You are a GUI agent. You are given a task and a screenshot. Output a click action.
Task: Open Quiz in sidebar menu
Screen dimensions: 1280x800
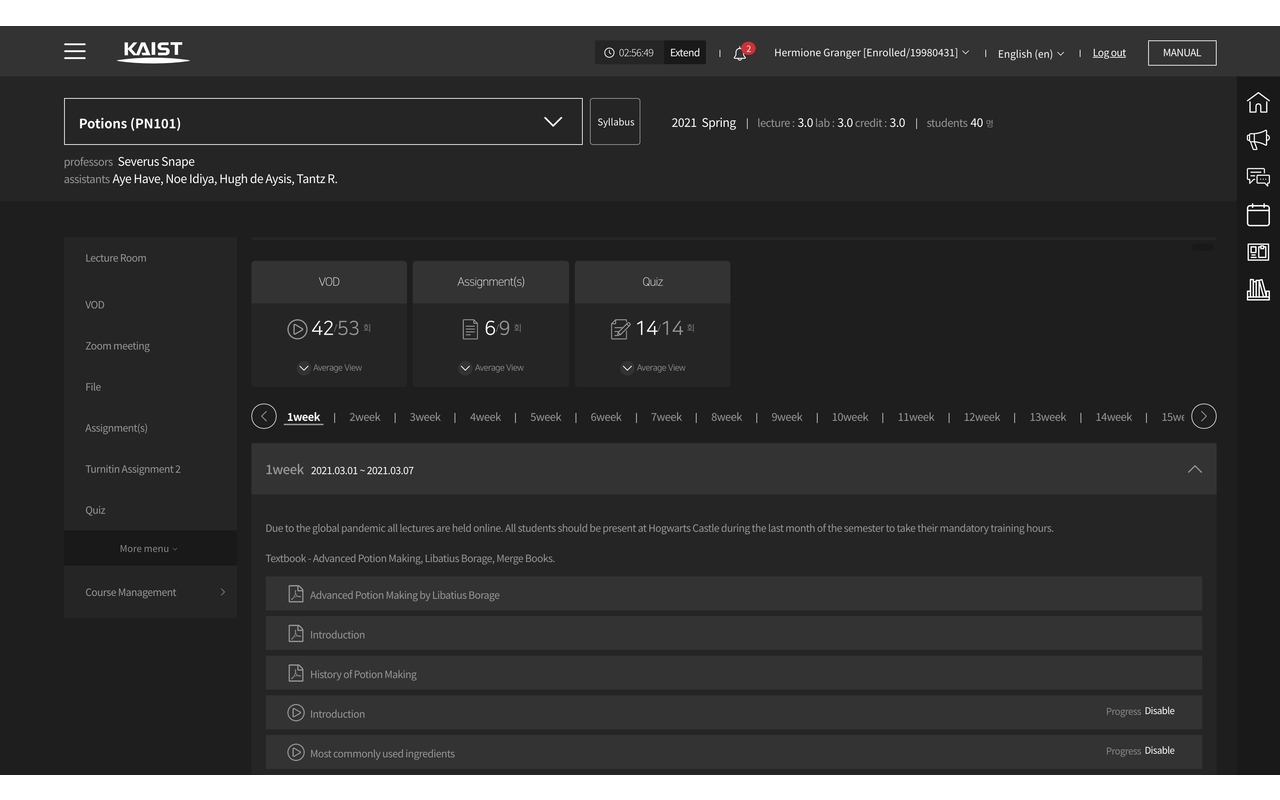(x=95, y=510)
